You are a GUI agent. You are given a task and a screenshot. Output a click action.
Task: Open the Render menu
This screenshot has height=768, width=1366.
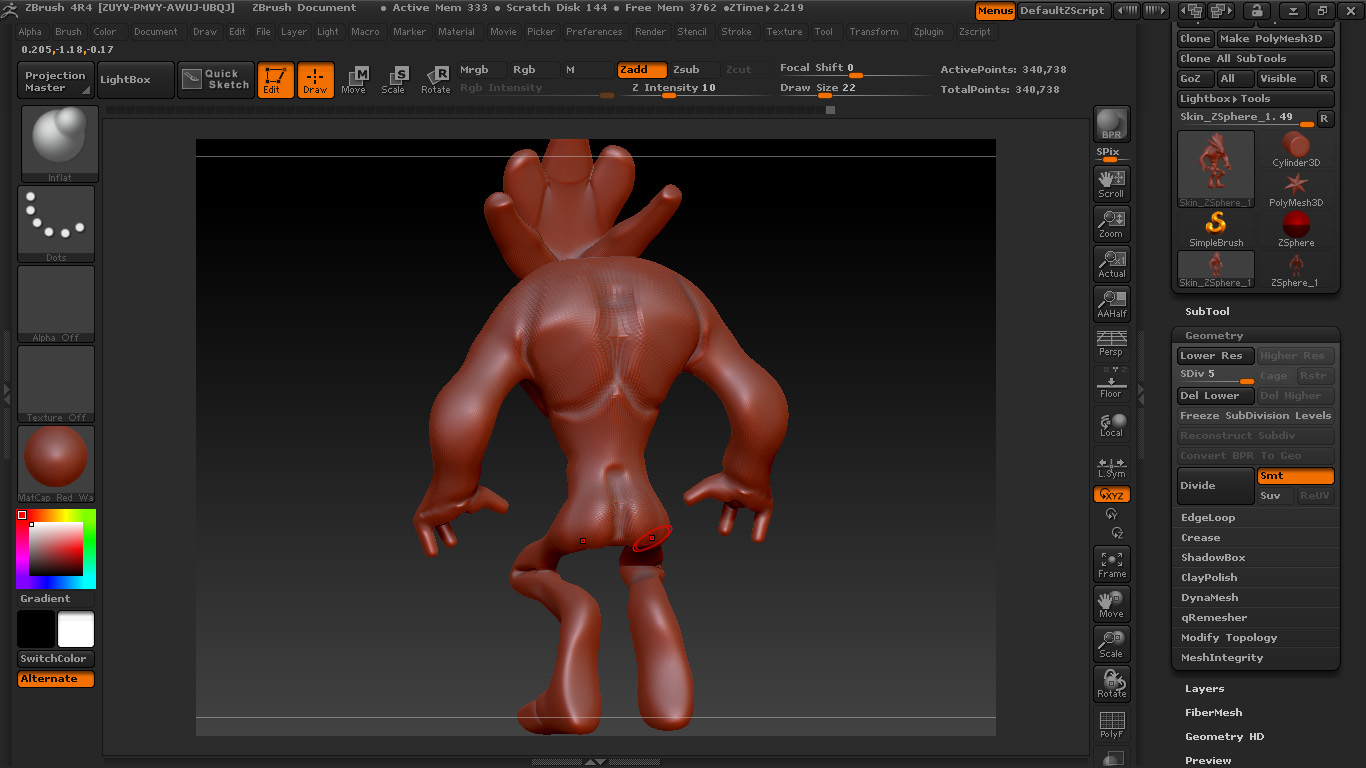pos(650,32)
